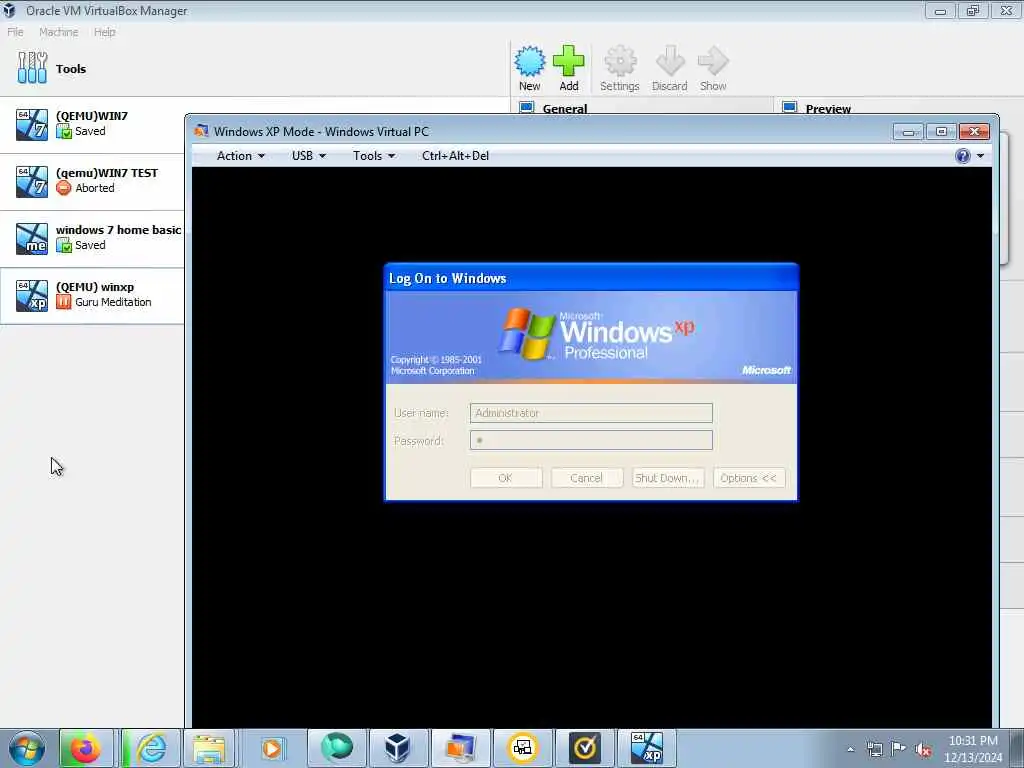Click the XP icon of (QEMU) winxp VM

(x=32, y=296)
